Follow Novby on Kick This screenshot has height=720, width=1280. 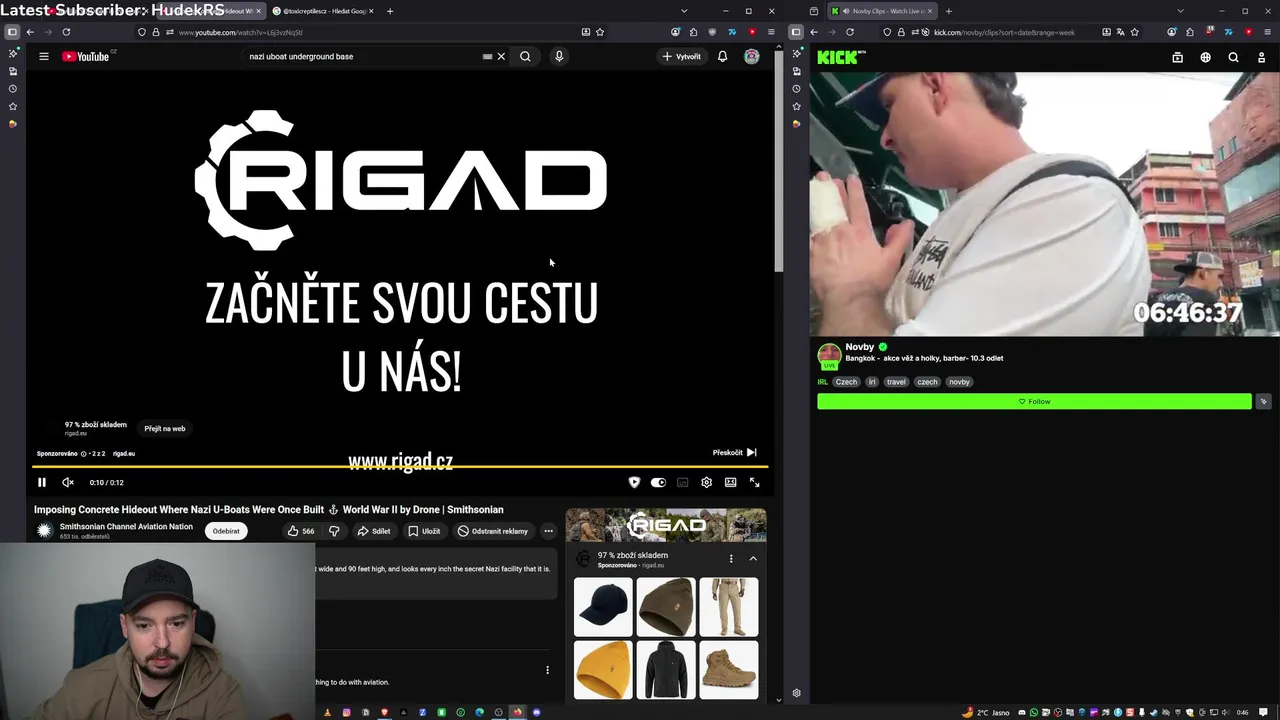pos(1034,401)
